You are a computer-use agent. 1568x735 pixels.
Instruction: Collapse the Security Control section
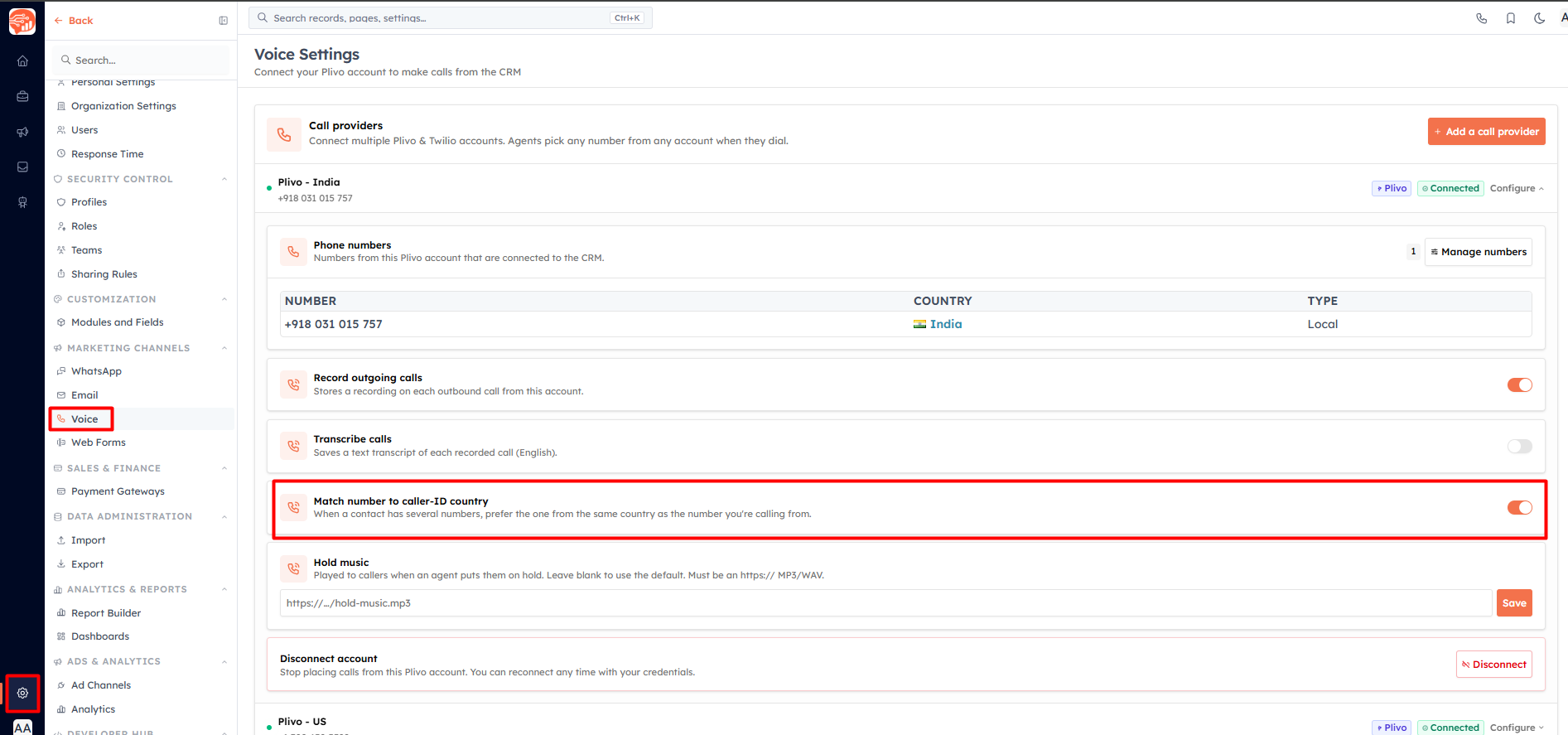[x=224, y=179]
